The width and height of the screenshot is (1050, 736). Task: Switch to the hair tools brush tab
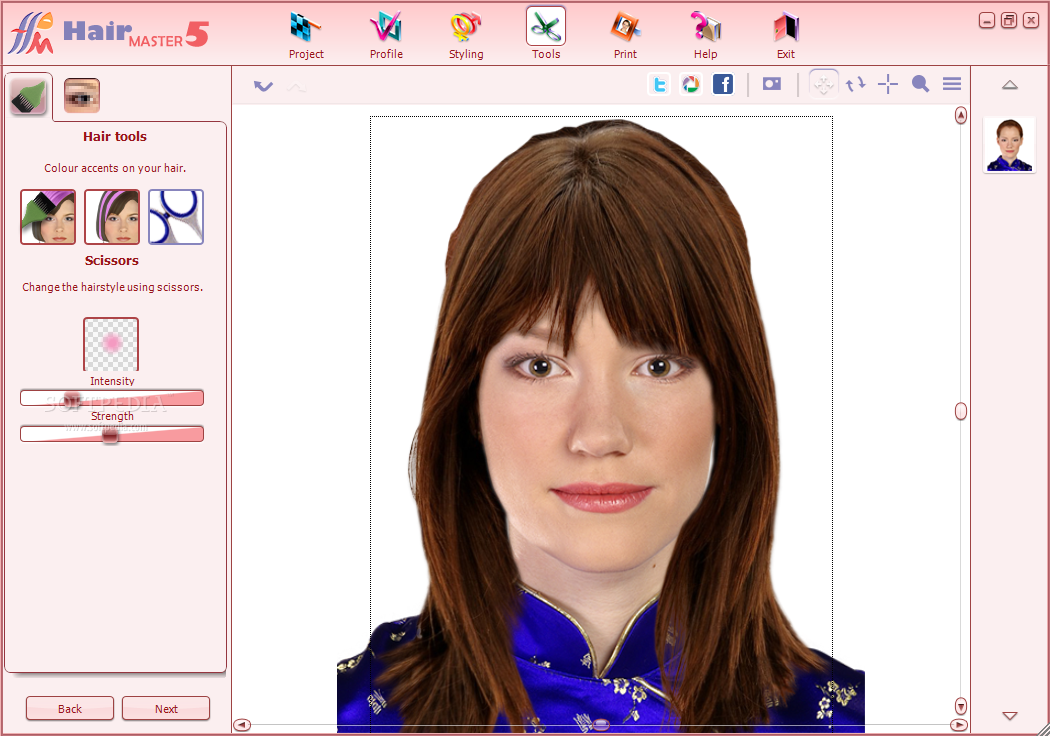point(28,96)
